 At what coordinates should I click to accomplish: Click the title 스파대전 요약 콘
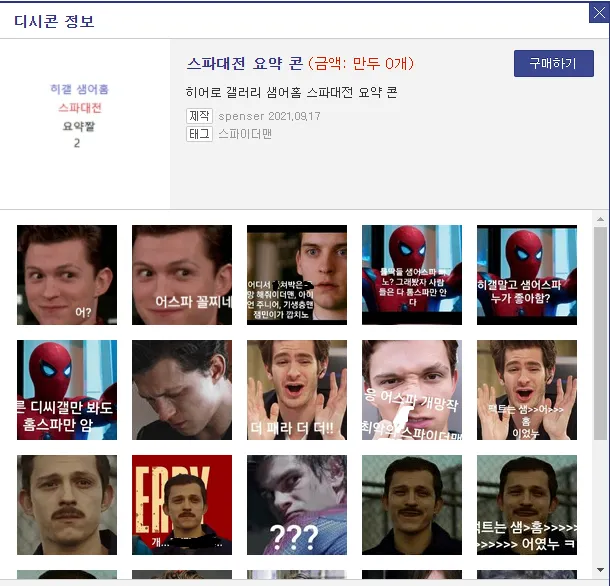[x=245, y=63]
